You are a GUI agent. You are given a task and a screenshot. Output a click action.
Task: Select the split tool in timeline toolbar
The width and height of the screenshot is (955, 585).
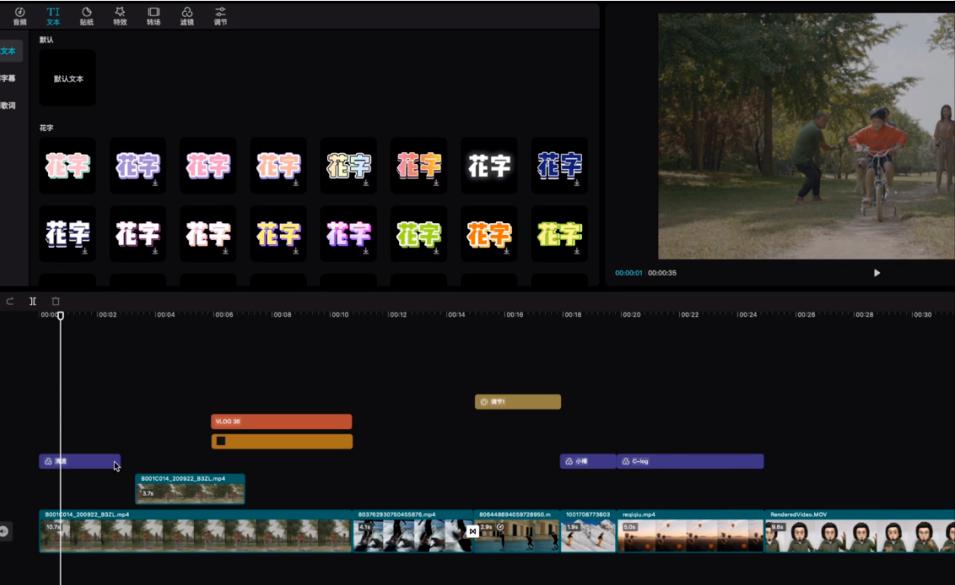pos(33,301)
